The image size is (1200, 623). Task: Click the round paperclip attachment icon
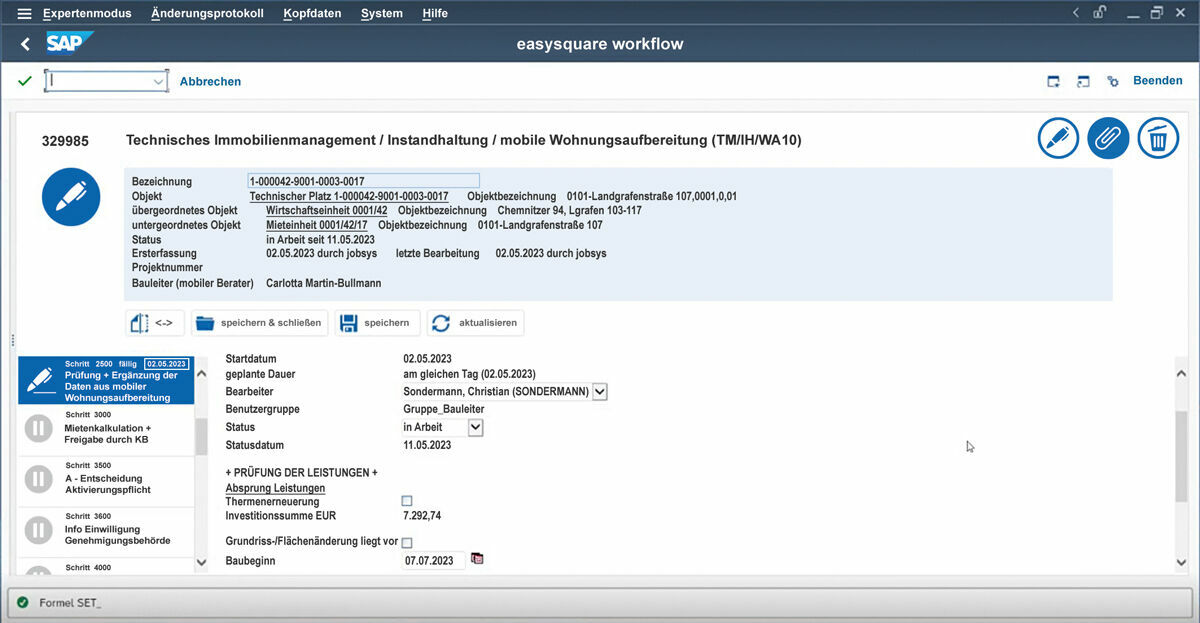(x=1108, y=138)
